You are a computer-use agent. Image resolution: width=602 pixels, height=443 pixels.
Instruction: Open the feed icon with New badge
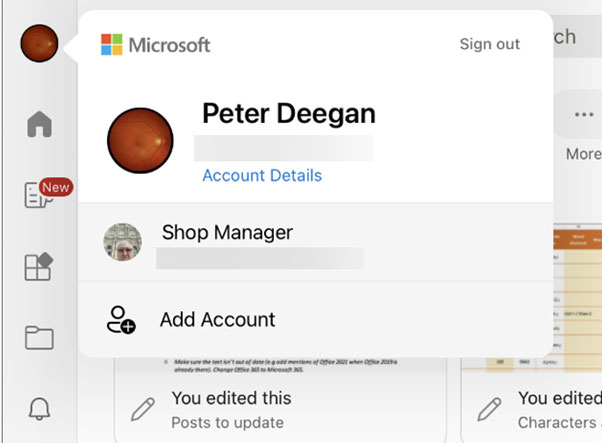40,196
